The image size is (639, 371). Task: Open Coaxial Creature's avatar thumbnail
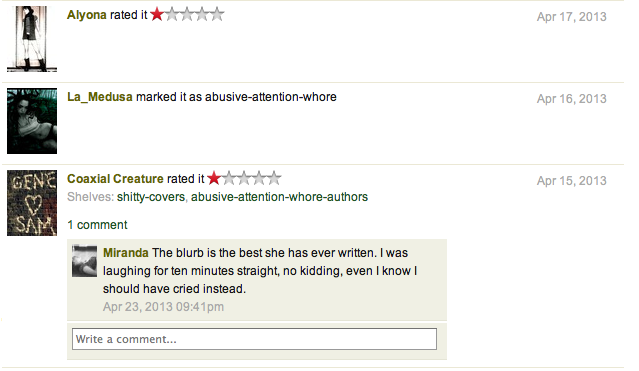point(32,203)
